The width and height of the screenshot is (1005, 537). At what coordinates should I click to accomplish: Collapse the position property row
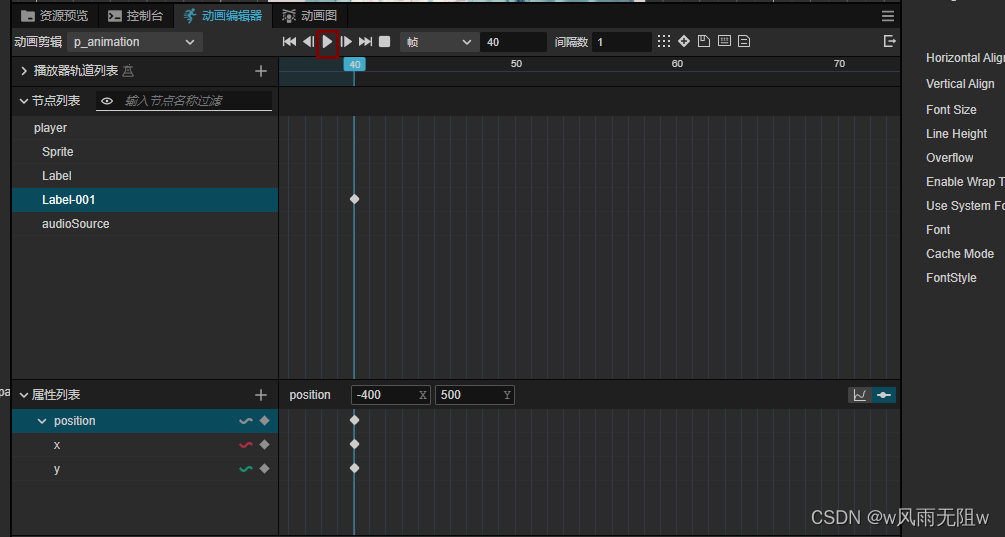click(x=42, y=421)
